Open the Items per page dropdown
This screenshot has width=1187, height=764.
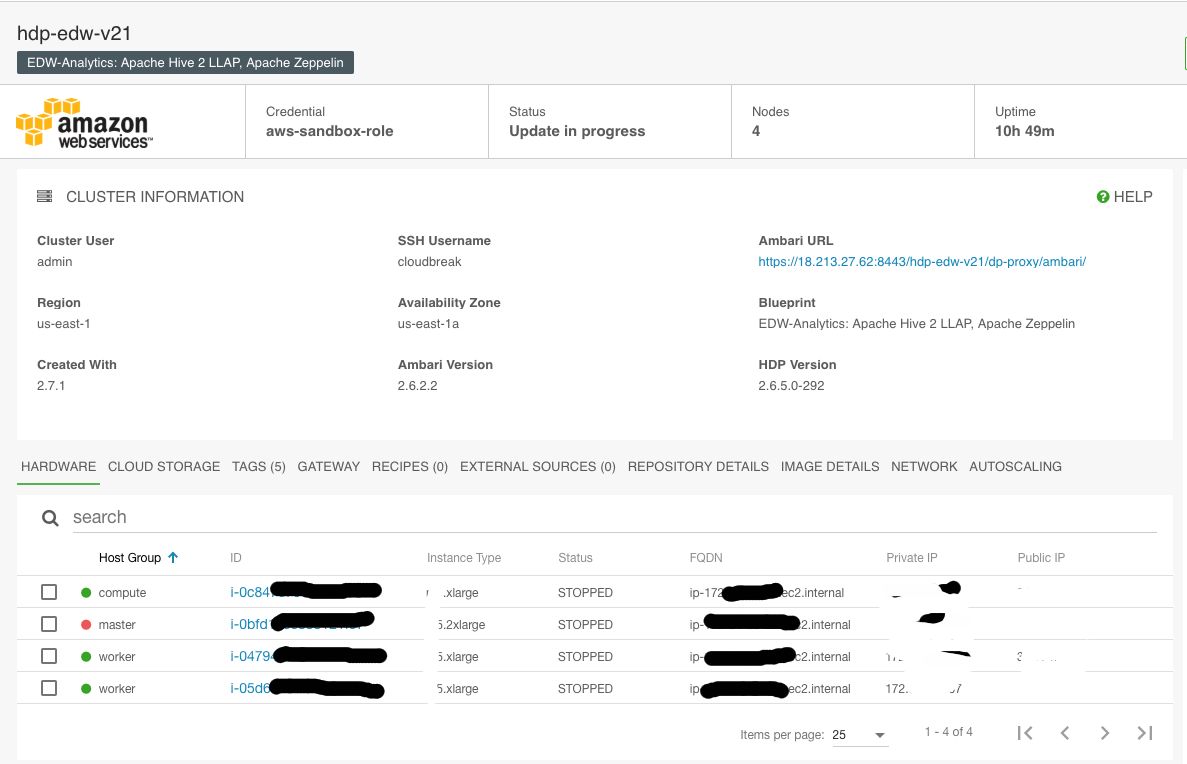coord(860,734)
